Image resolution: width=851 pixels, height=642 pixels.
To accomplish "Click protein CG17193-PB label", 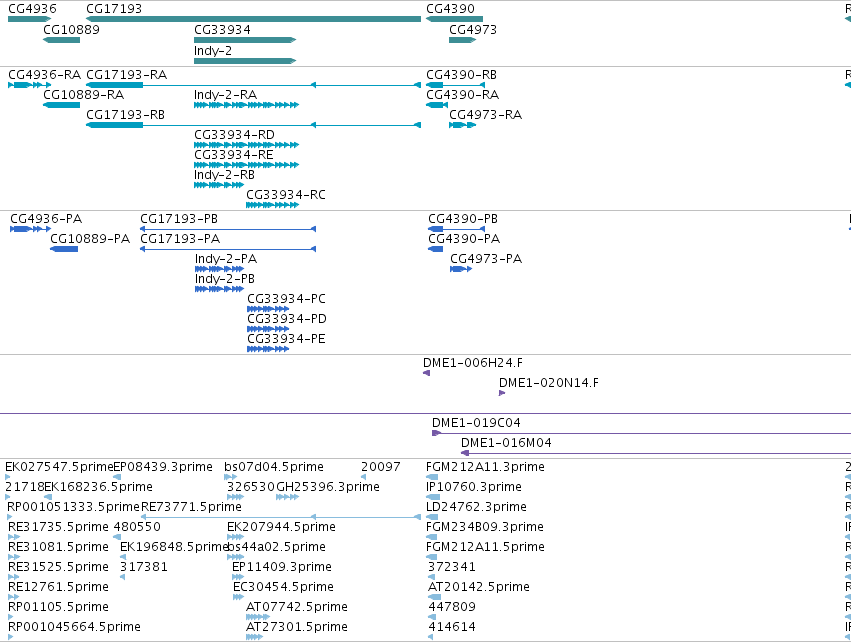I will point(179,219).
